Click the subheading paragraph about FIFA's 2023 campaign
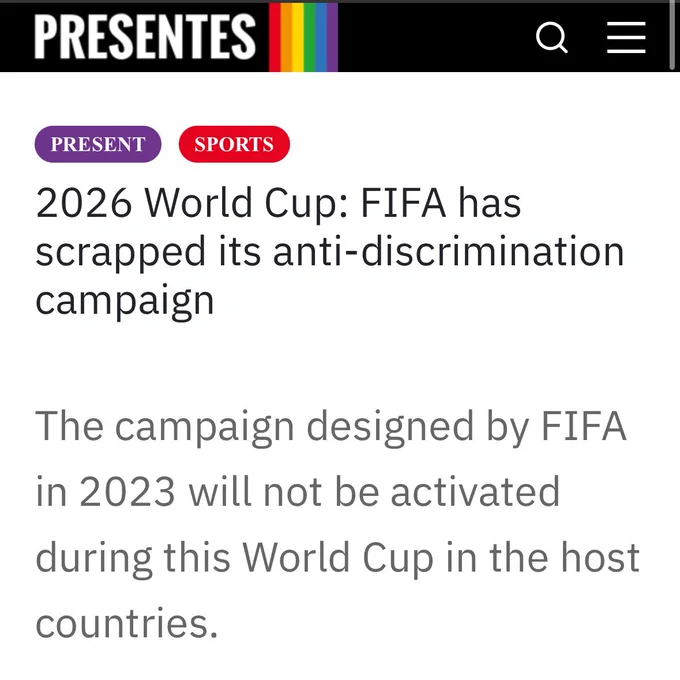This screenshot has width=680, height=680. [x=337, y=525]
